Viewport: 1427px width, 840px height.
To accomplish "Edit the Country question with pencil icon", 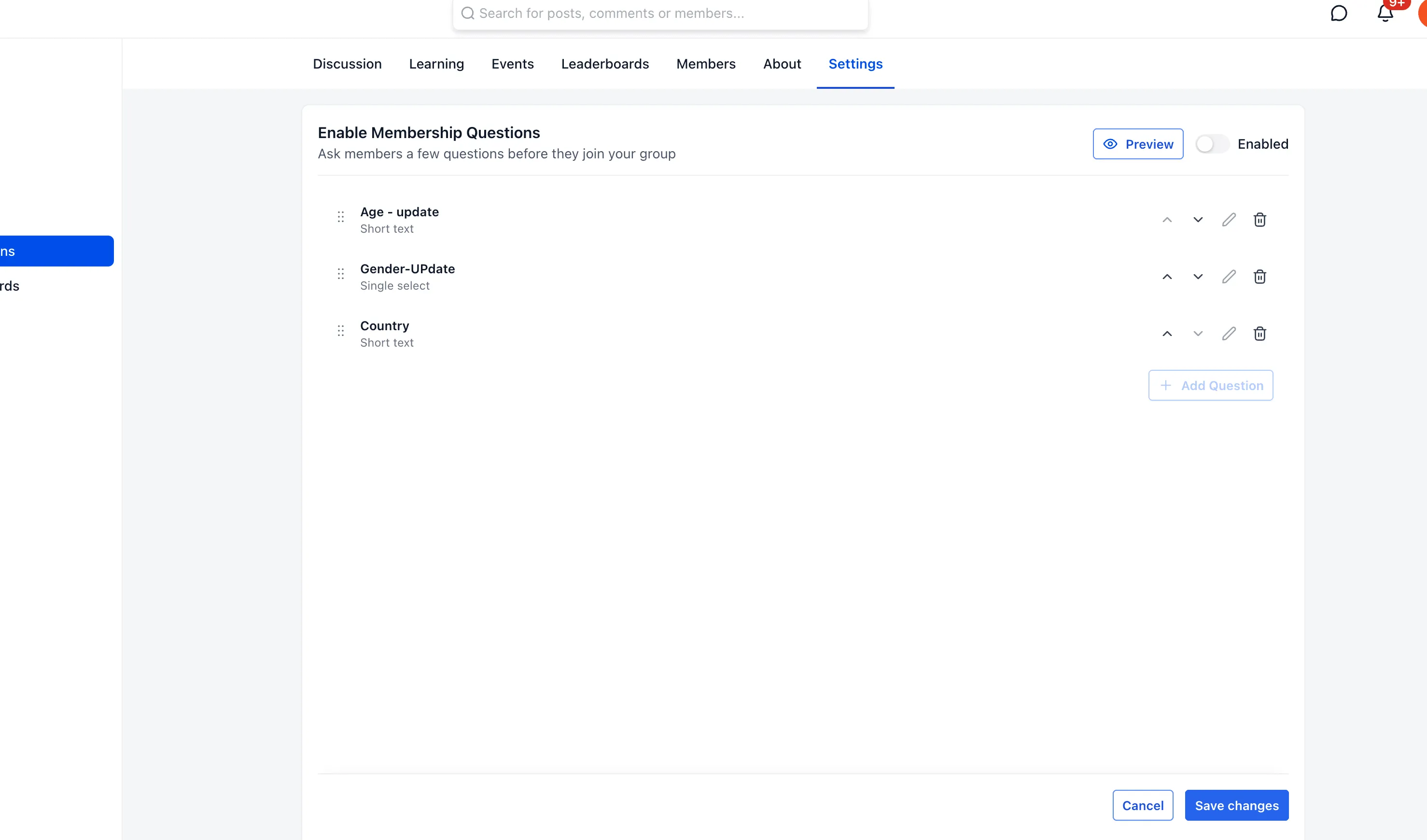I will (x=1228, y=334).
